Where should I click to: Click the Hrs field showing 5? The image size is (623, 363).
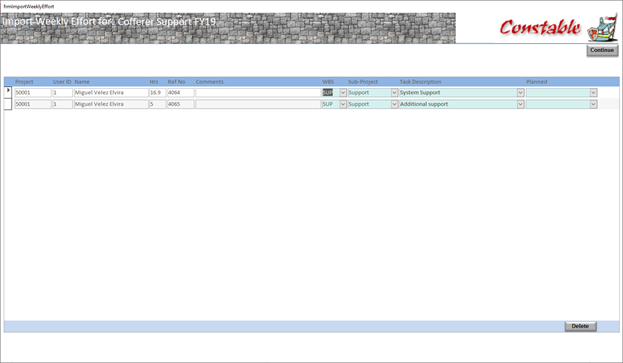(157, 104)
